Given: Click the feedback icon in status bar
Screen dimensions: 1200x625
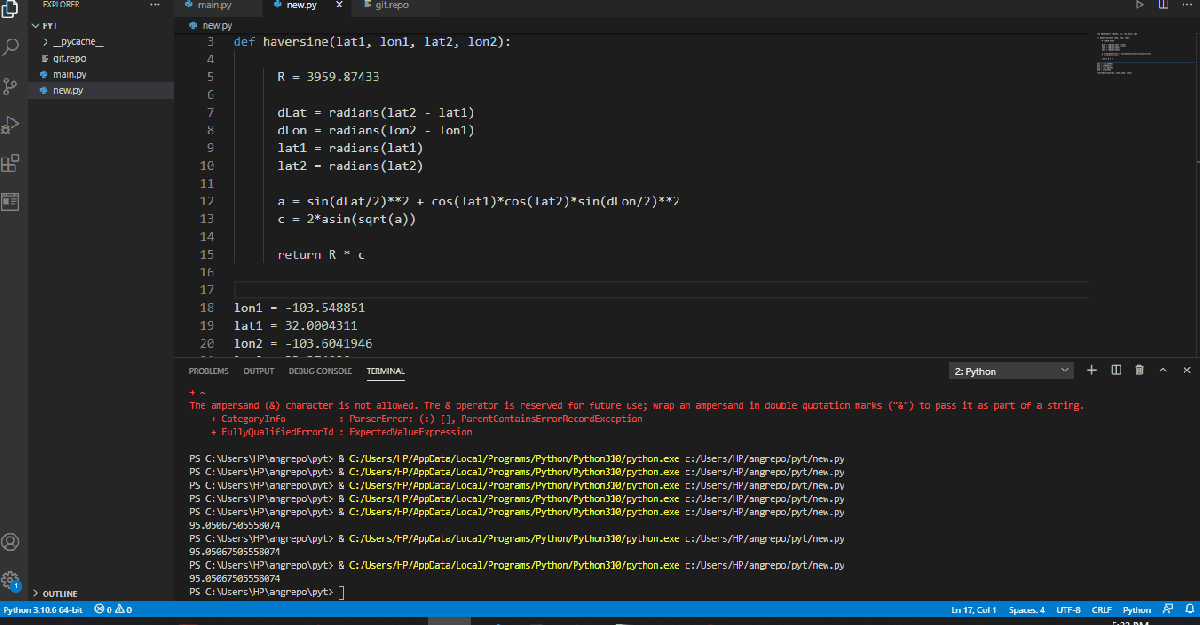Looking at the screenshot, I should [1166, 609].
